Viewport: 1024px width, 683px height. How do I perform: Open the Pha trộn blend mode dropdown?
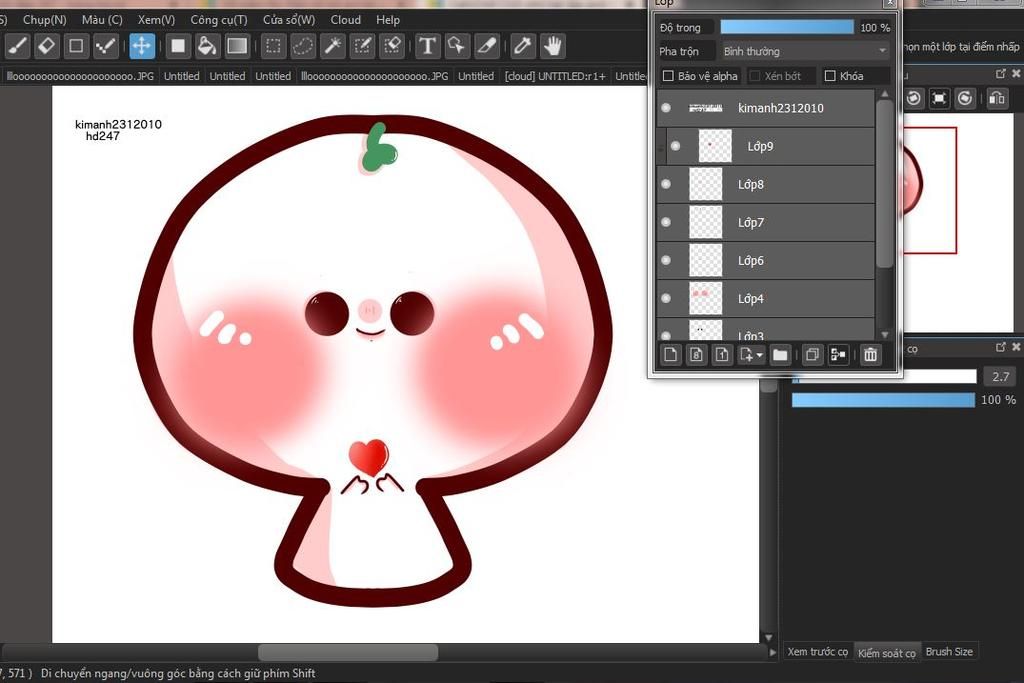[x=805, y=51]
